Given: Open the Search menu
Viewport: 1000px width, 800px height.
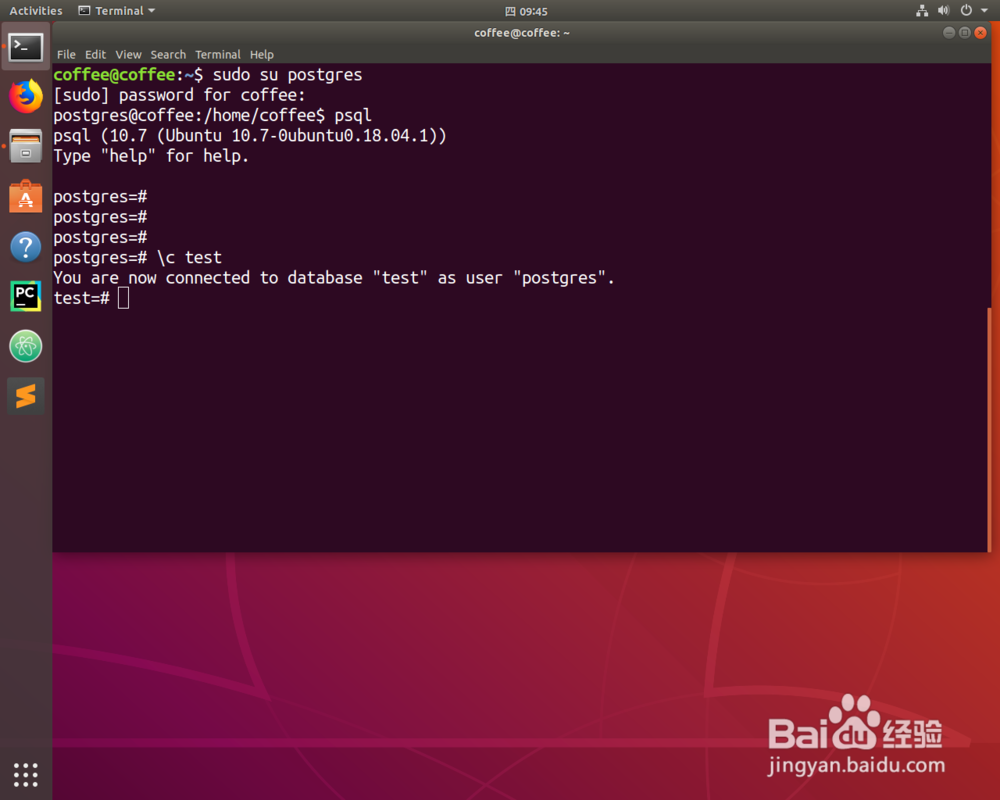Looking at the screenshot, I should [x=168, y=54].
